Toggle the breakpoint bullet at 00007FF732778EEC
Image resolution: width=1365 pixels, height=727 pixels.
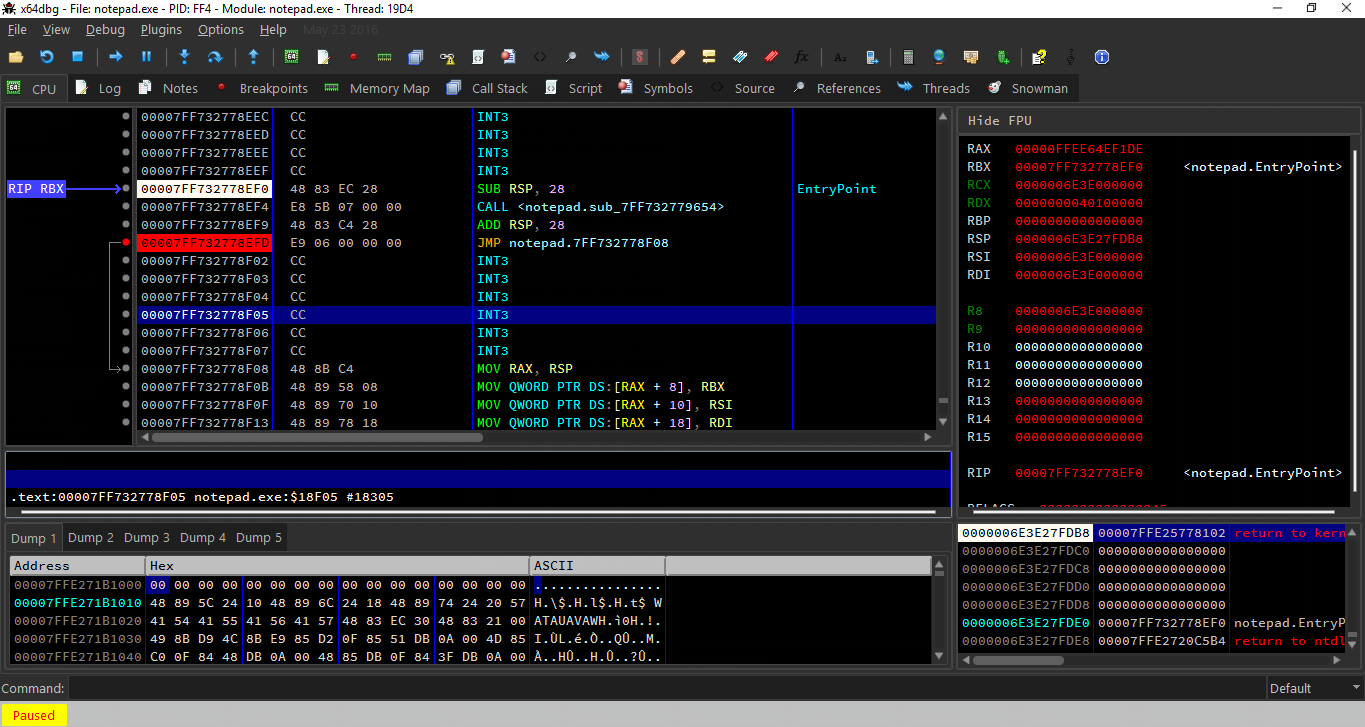pyautogui.click(x=126, y=116)
